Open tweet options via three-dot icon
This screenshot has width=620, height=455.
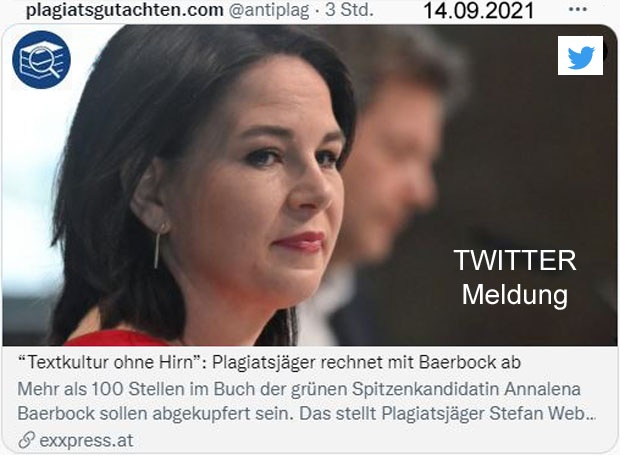(577, 9)
